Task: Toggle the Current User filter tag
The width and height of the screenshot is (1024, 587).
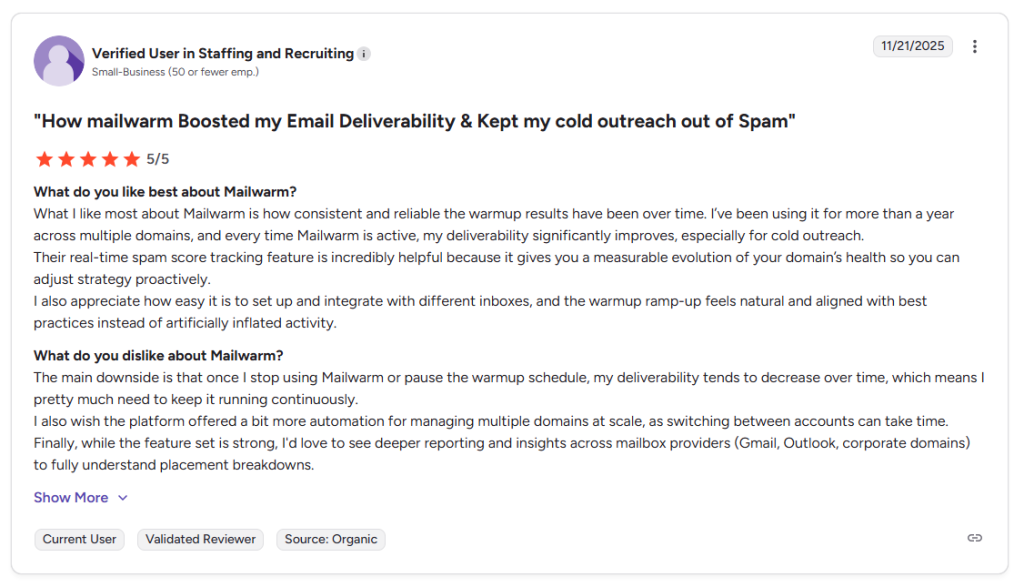Action: tap(79, 539)
